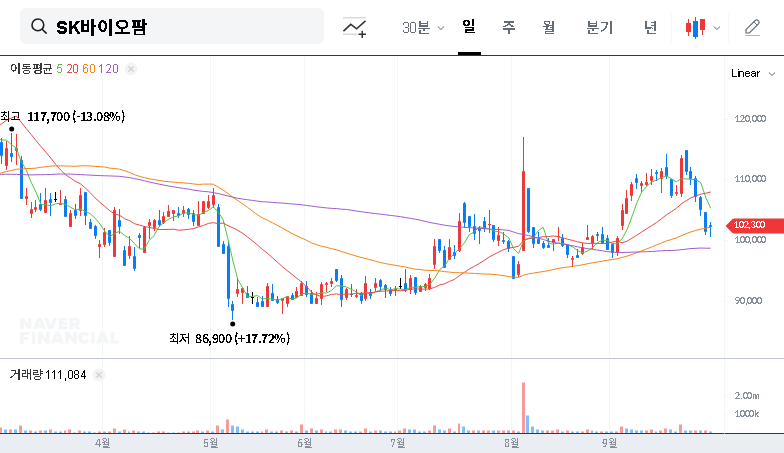Click the 8월 date axis label
784x453 pixels.
tap(512, 442)
